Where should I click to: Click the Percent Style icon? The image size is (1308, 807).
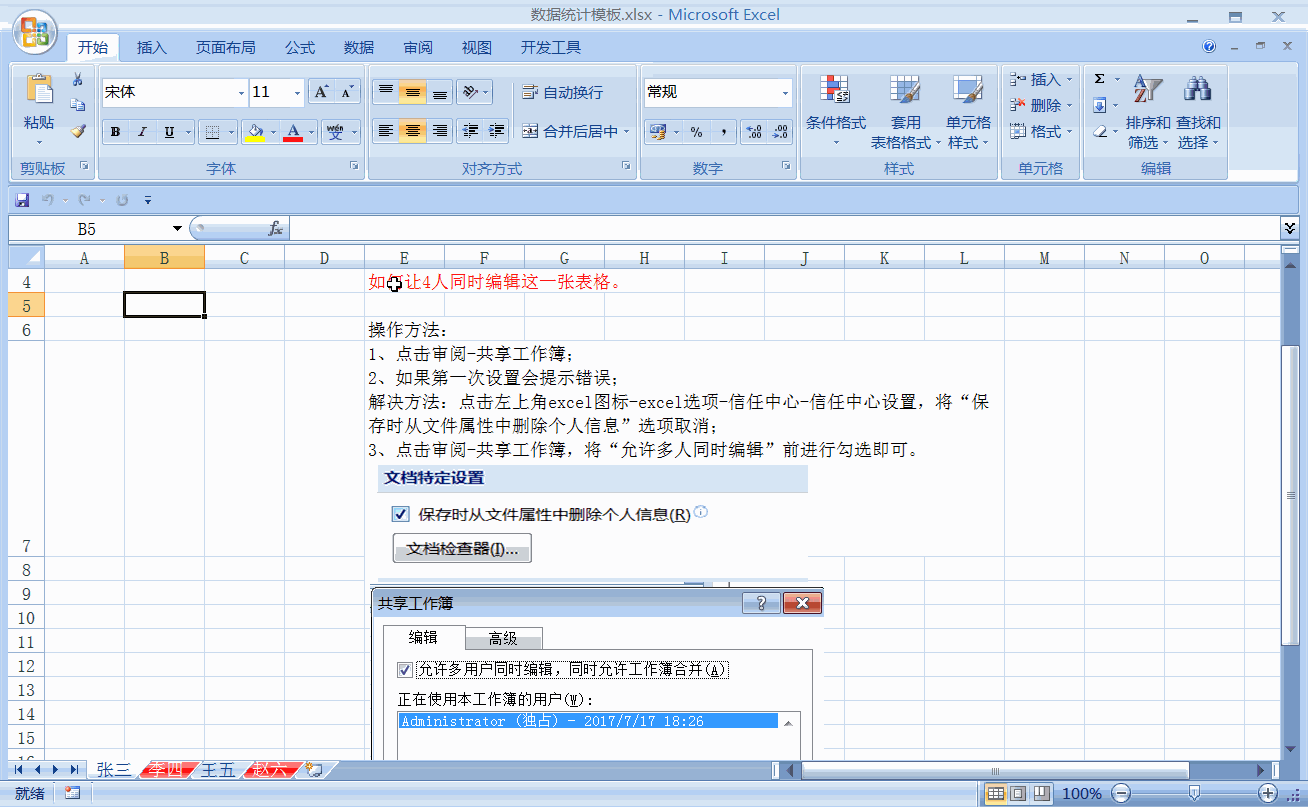point(697,132)
